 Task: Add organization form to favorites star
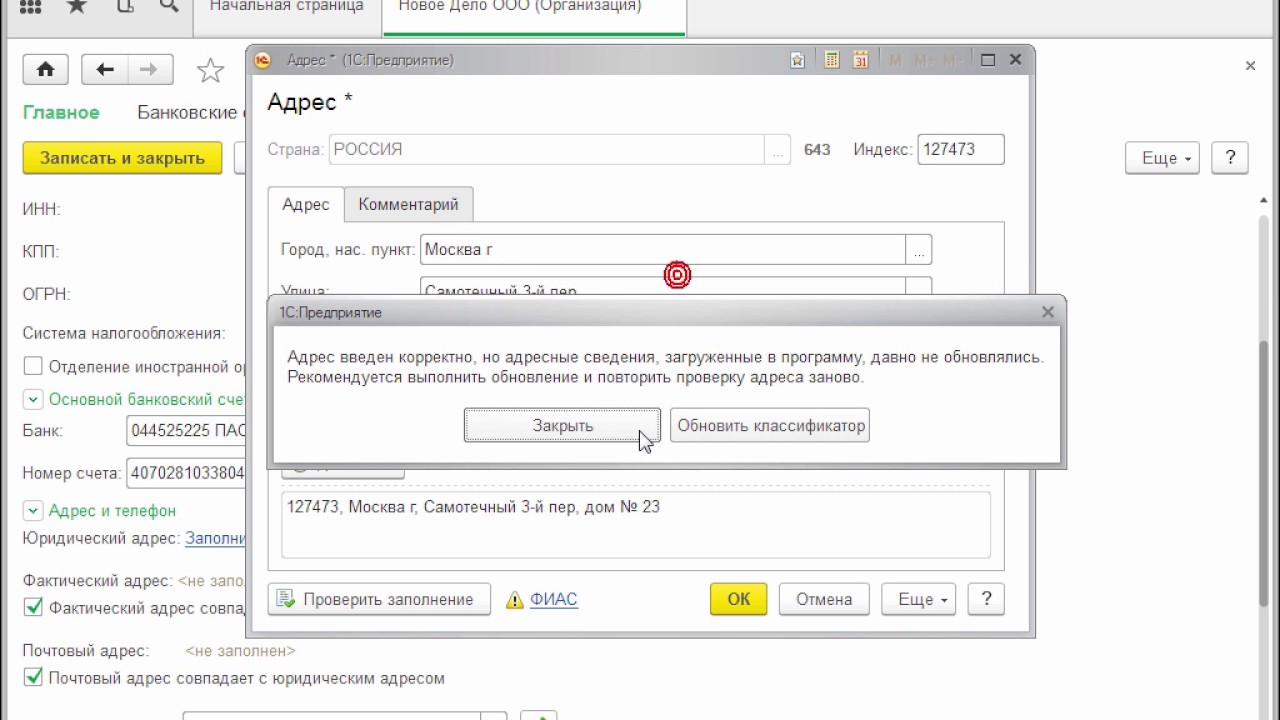coord(210,70)
